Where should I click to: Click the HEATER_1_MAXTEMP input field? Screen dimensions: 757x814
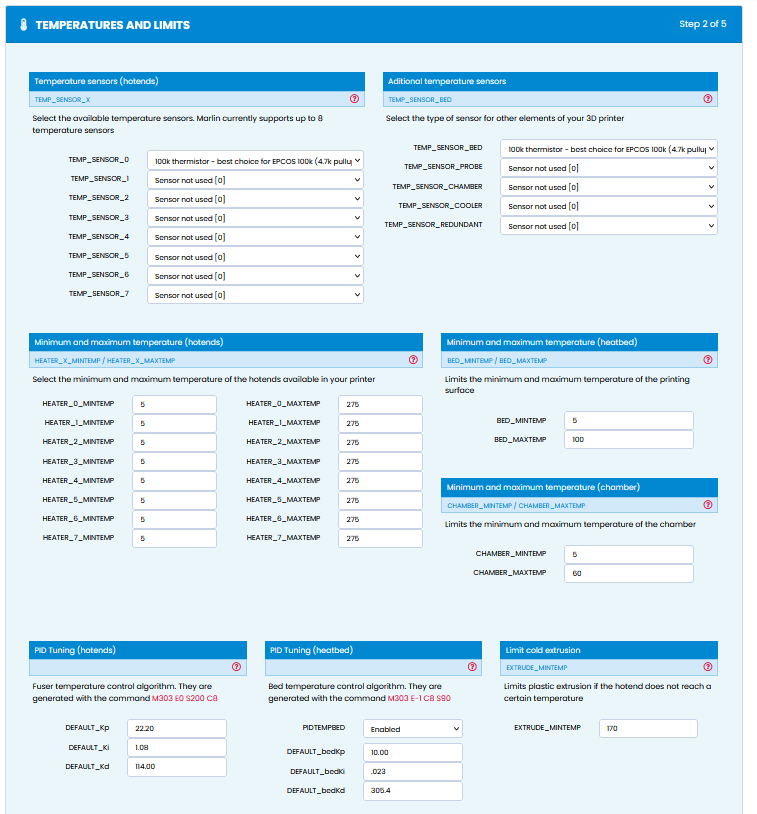[381, 423]
